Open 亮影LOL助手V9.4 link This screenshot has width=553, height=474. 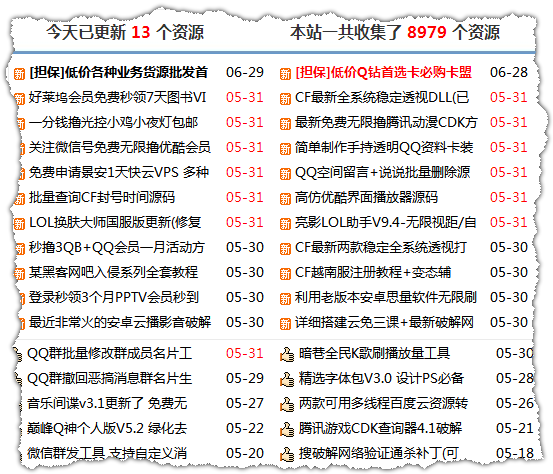pos(385,223)
